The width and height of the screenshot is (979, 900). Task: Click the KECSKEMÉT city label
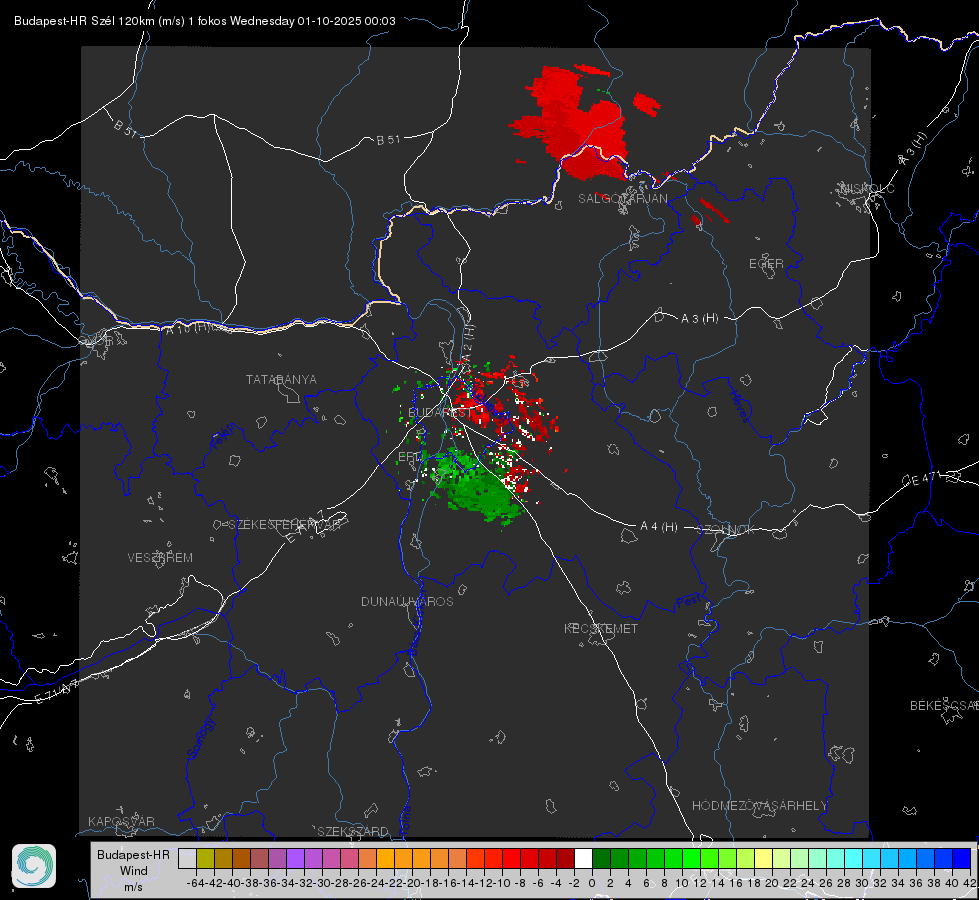601,628
